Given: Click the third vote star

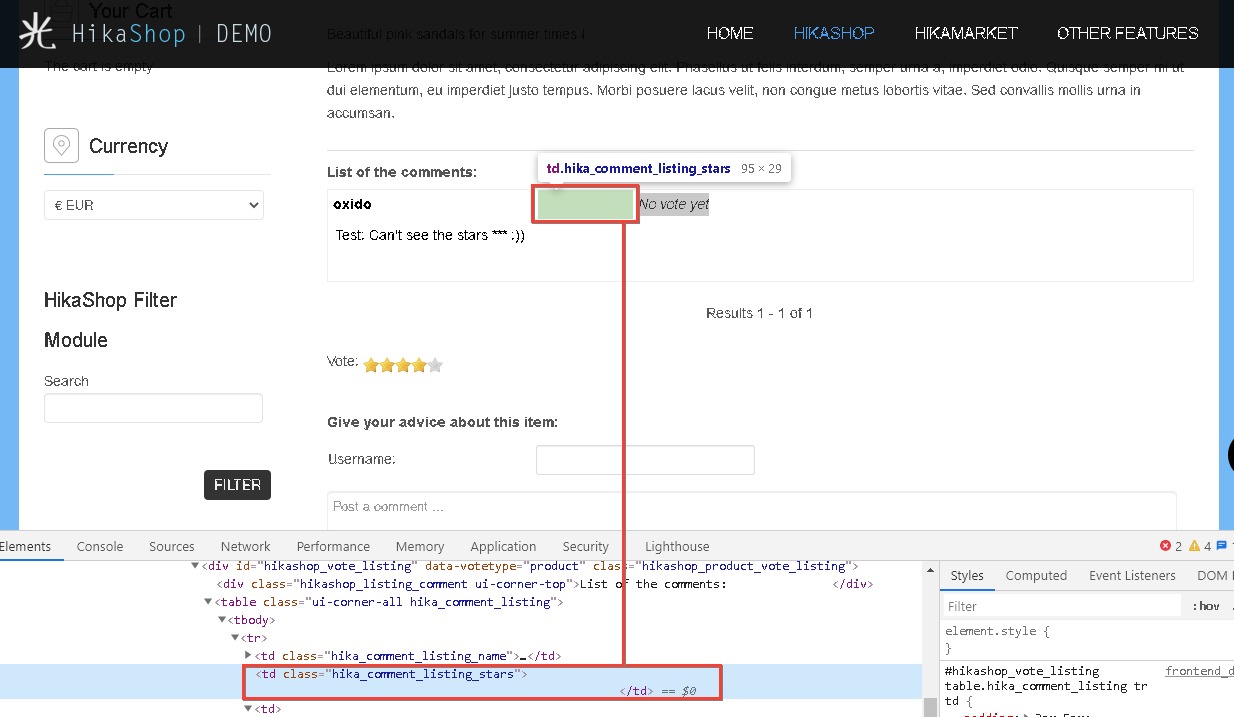Looking at the screenshot, I should (x=403, y=366).
